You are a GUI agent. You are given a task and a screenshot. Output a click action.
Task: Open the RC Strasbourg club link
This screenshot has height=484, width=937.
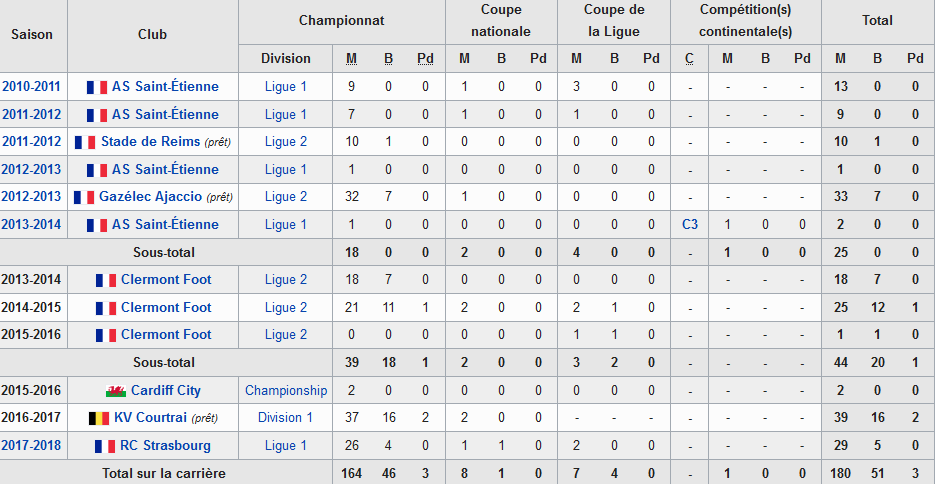[166, 446]
